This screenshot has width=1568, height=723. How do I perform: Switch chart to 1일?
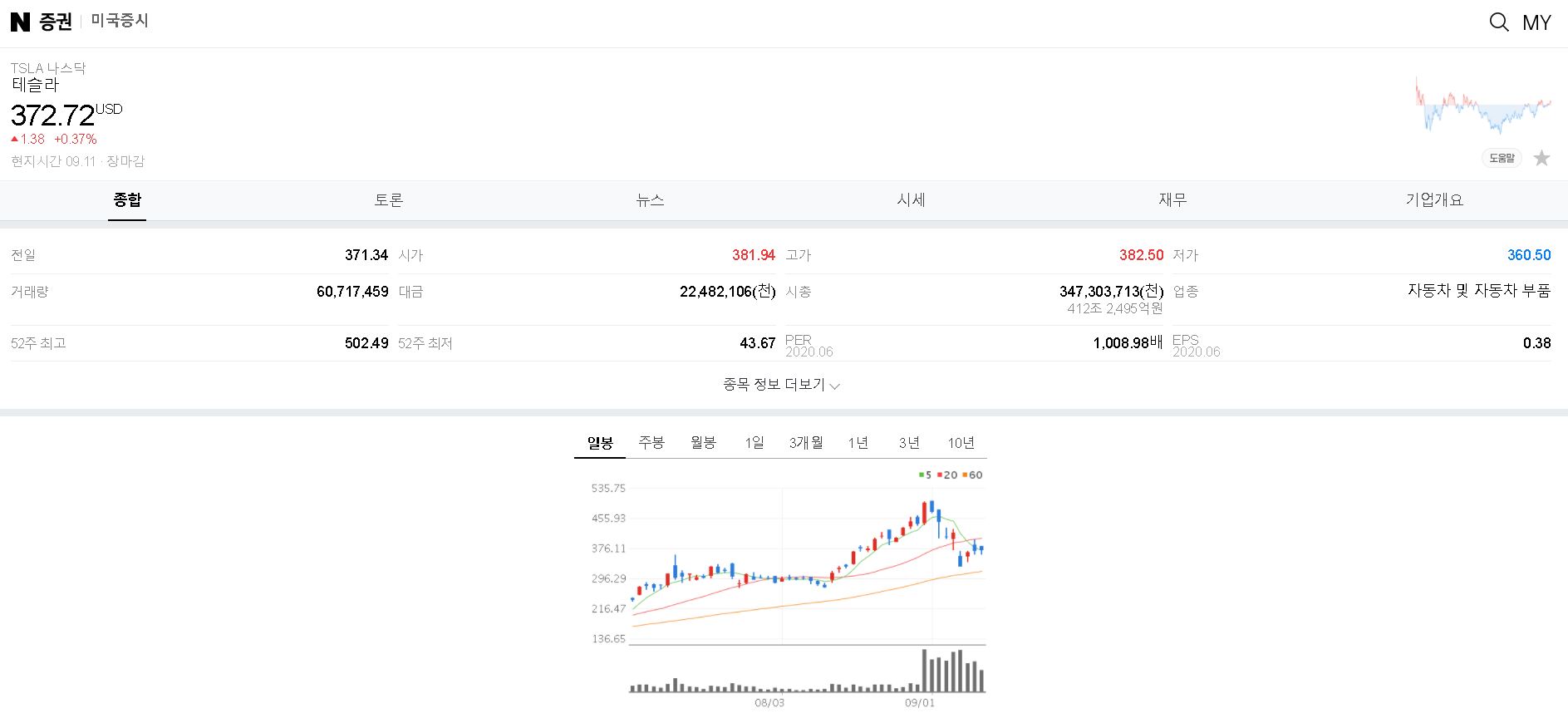point(755,443)
